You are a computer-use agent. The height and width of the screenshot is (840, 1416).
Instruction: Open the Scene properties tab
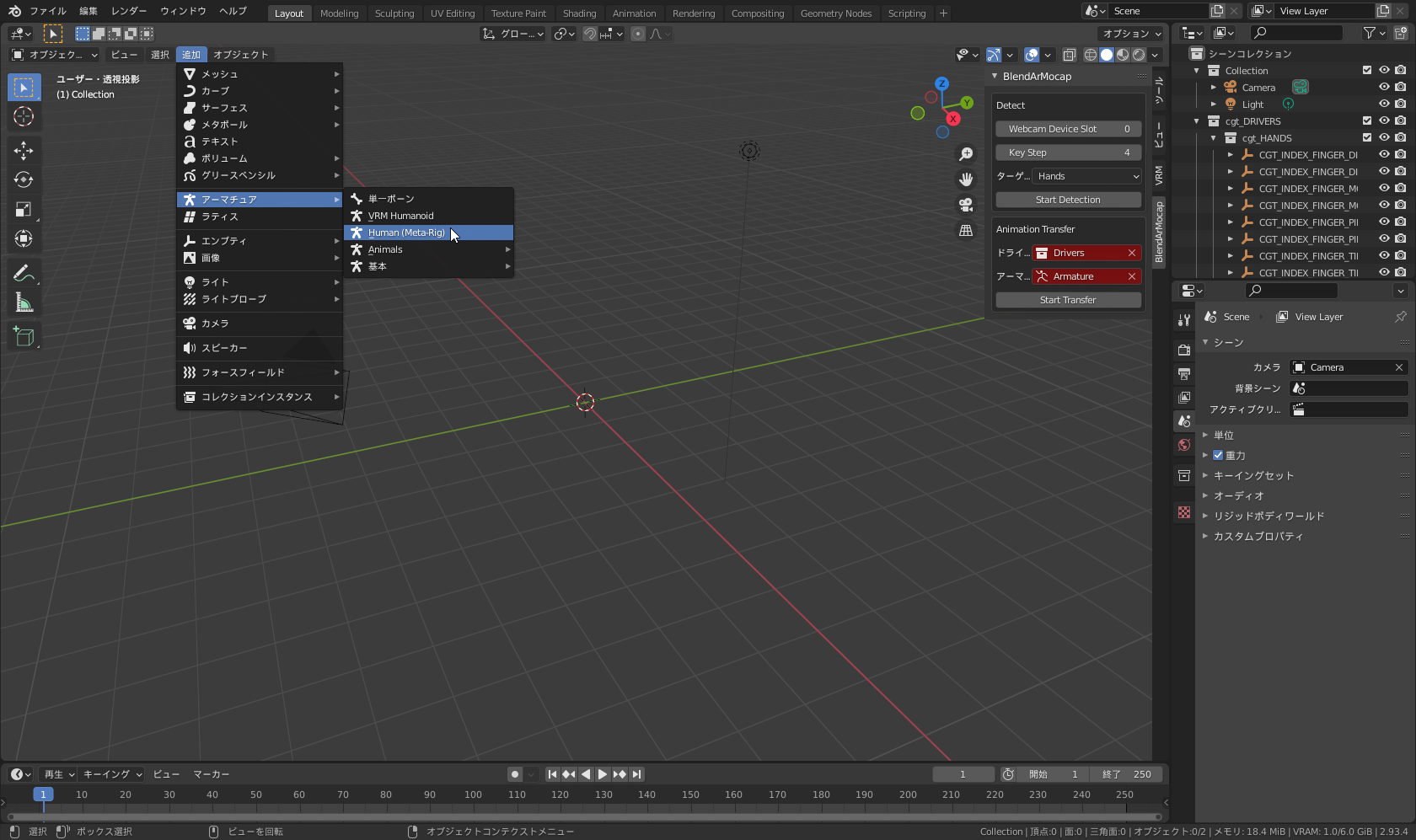coord(1183,421)
